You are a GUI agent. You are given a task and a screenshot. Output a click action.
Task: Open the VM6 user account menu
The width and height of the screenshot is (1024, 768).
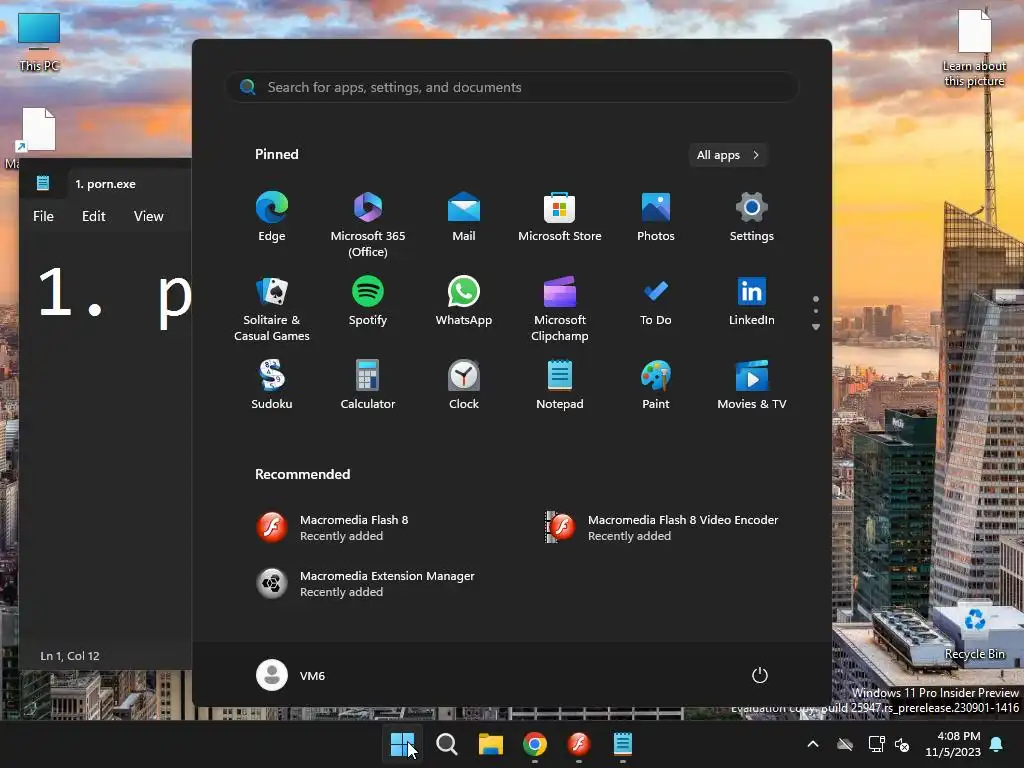point(291,675)
